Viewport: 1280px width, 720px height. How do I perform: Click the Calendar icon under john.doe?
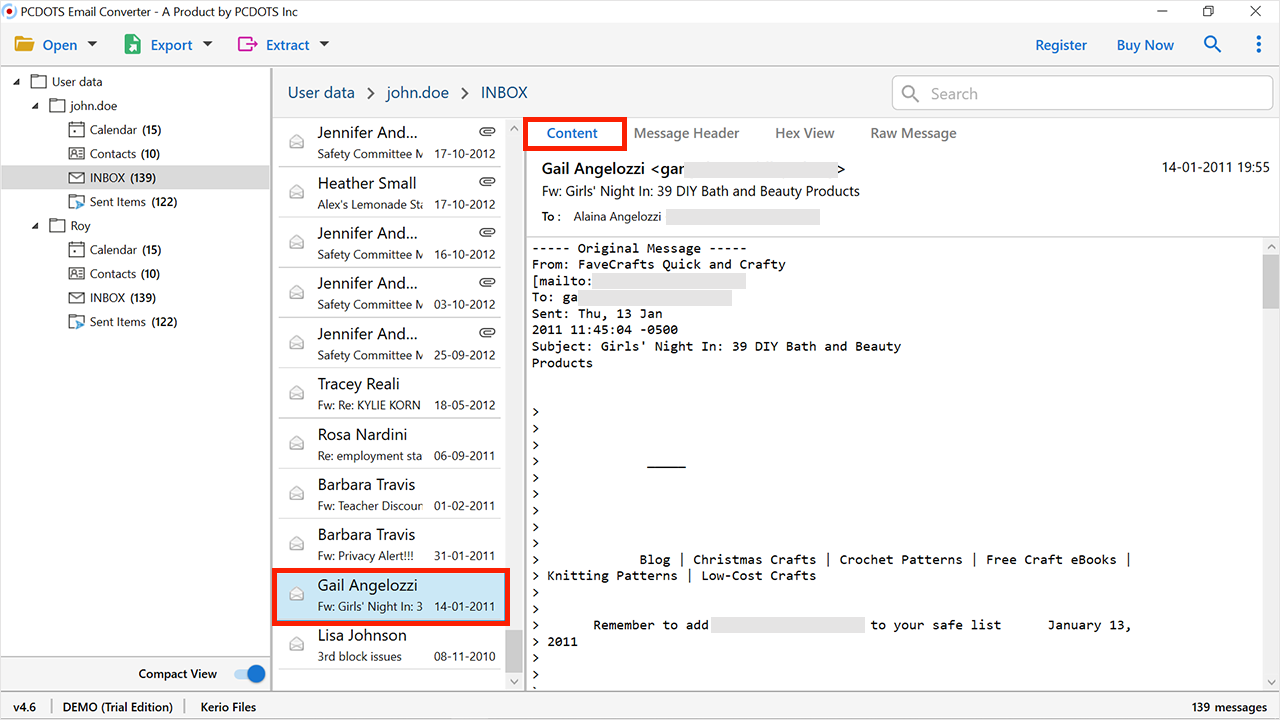click(x=76, y=130)
